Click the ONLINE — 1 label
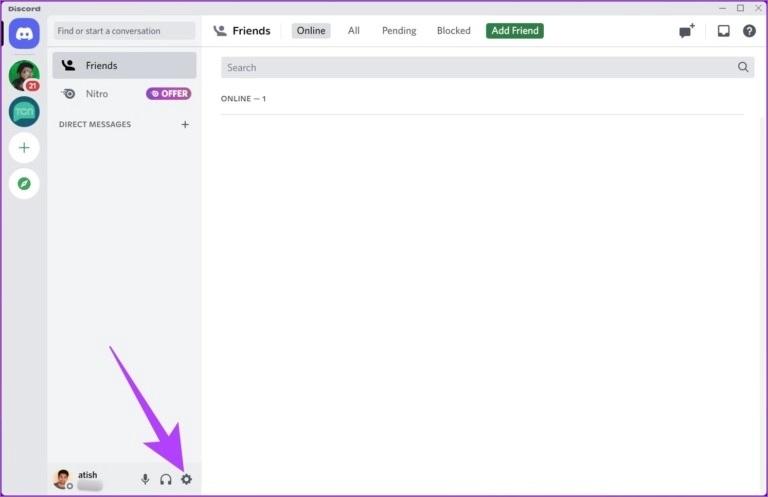 click(243, 98)
